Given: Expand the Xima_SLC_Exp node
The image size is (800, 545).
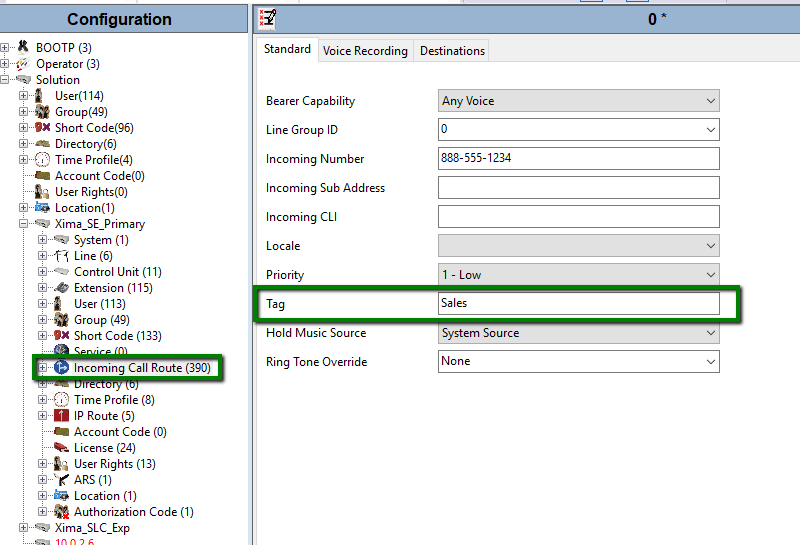Looking at the screenshot, I should pyautogui.click(x=23, y=528).
